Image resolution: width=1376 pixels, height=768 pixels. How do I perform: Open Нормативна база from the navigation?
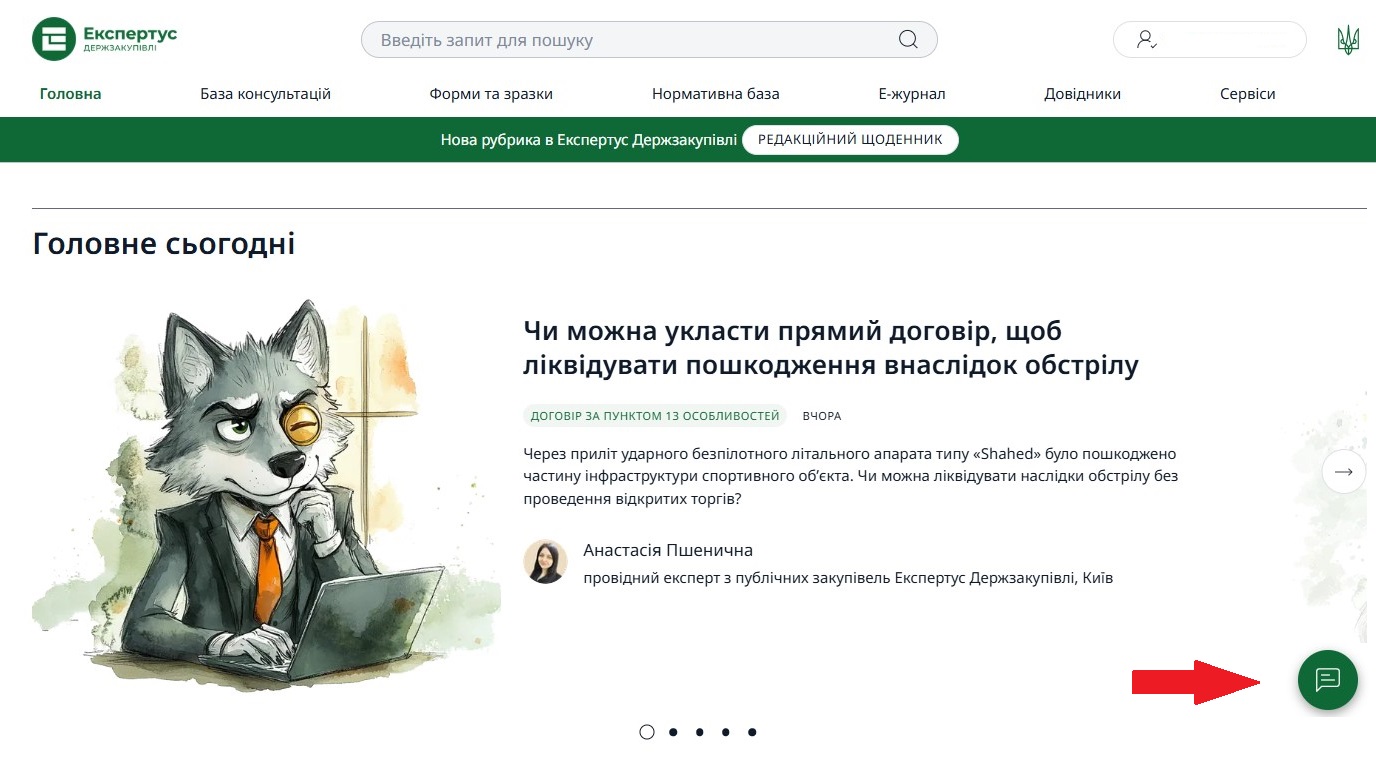[716, 93]
